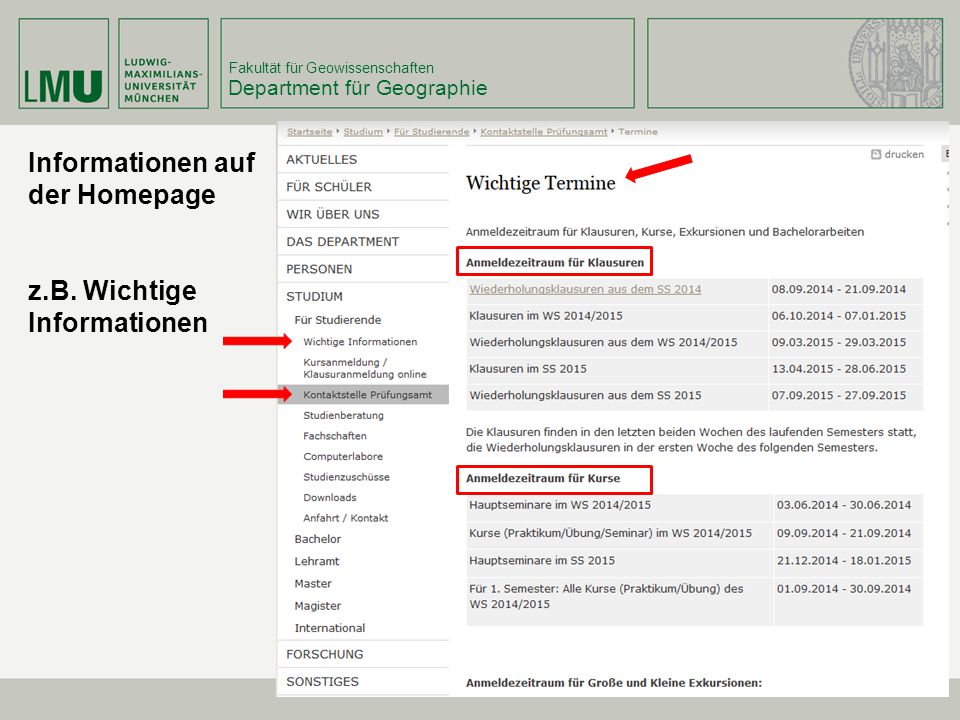960x720 pixels.
Task: Open Studienberatung in the sidebar
Action: [x=343, y=415]
